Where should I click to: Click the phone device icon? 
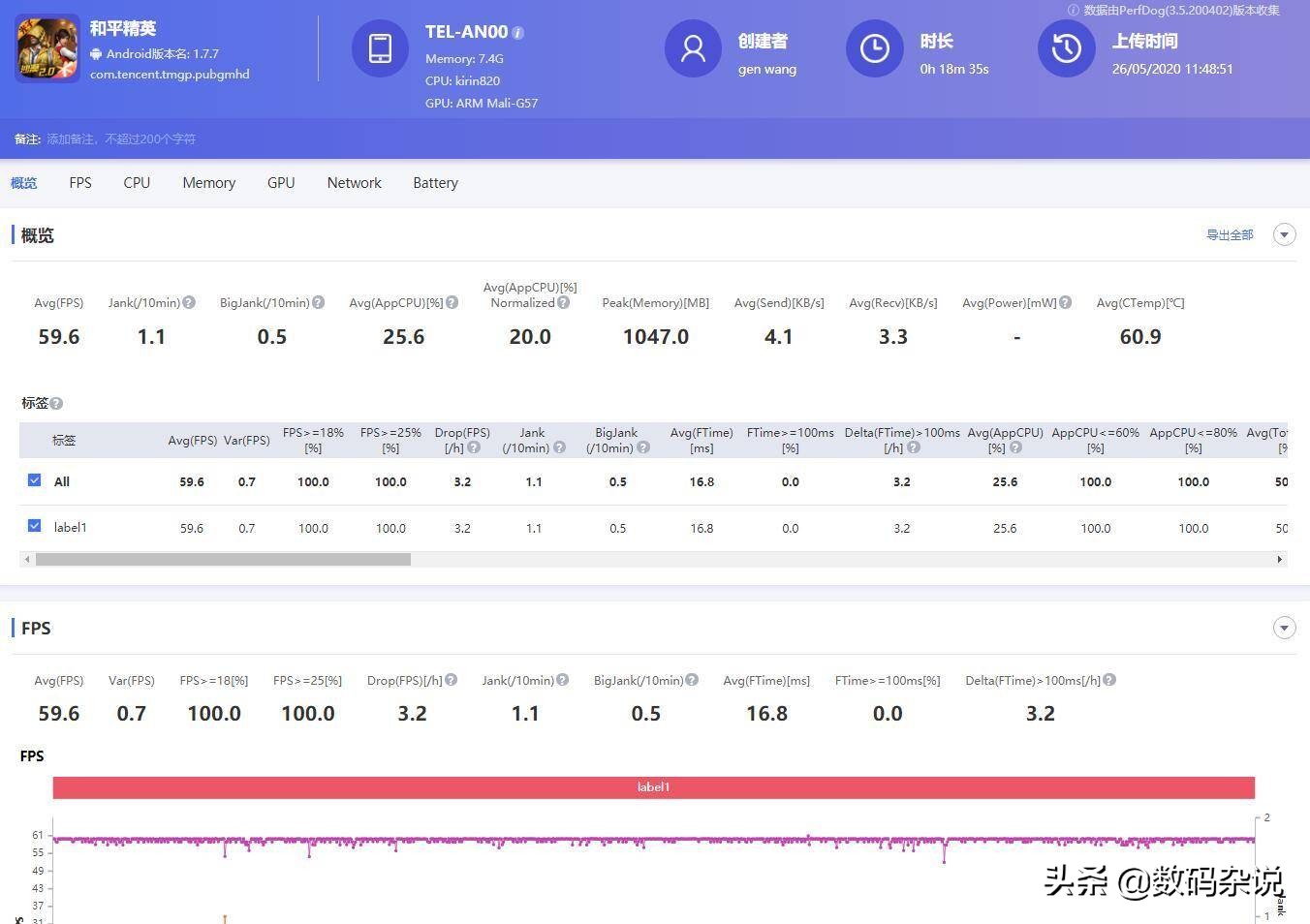point(380,48)
